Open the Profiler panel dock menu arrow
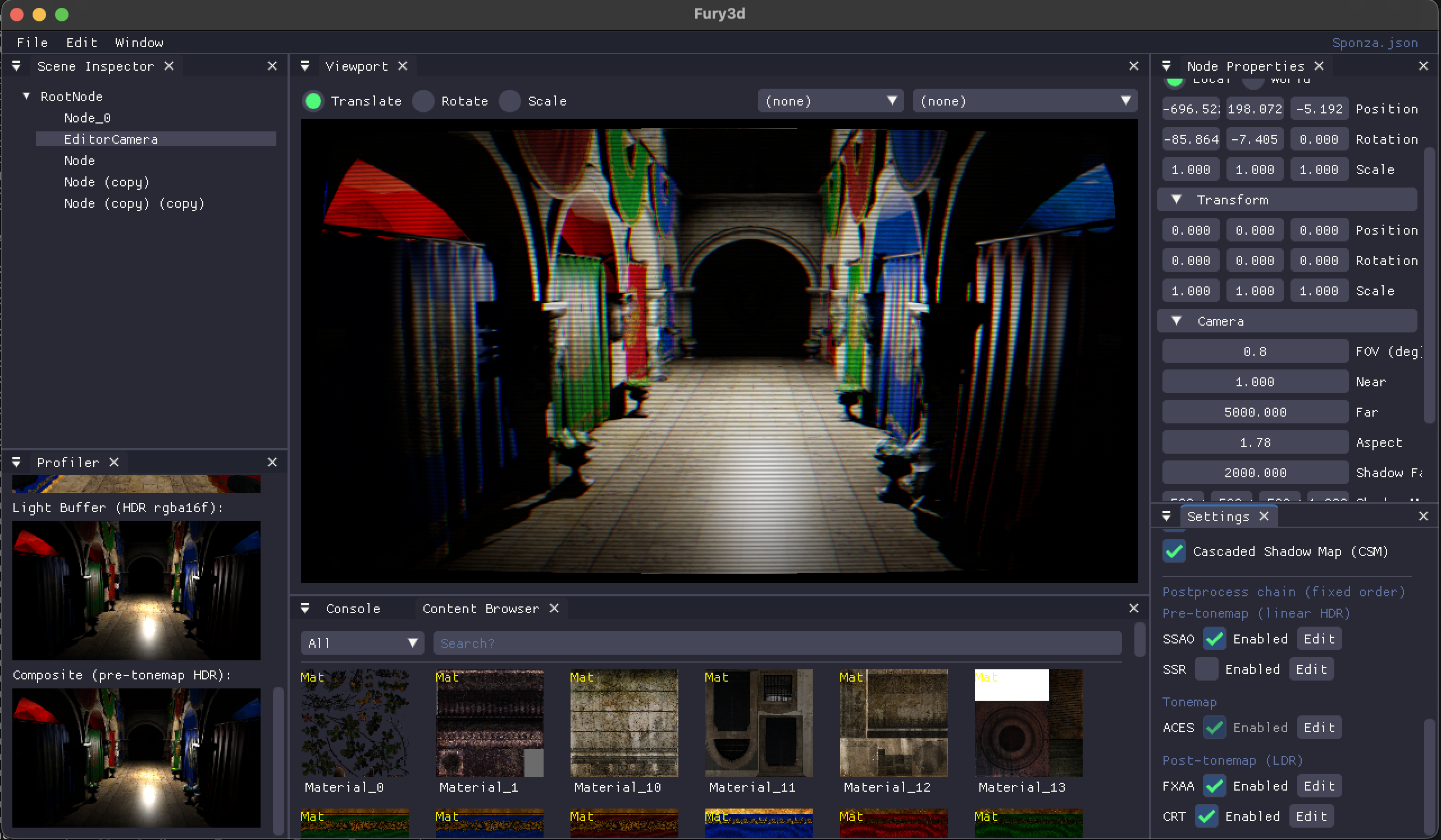The width and height of the screenshot is (1441, 840). pos(17,463)
